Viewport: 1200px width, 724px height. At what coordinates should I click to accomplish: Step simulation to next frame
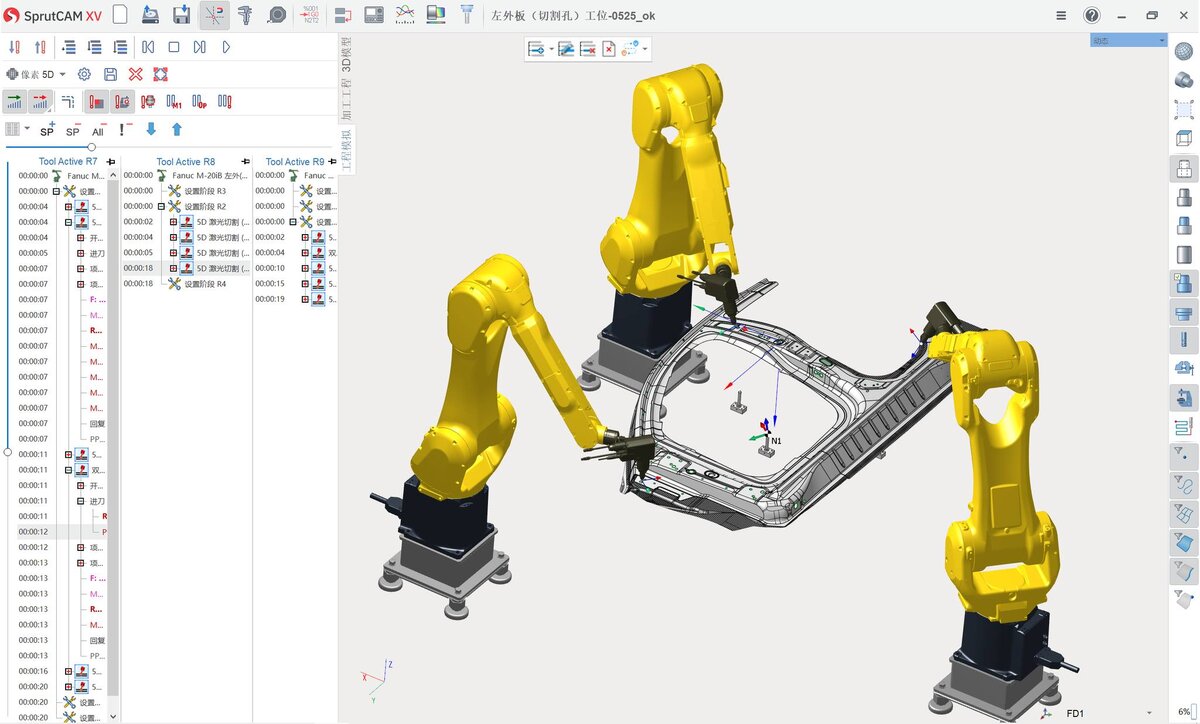coord(200,47)
